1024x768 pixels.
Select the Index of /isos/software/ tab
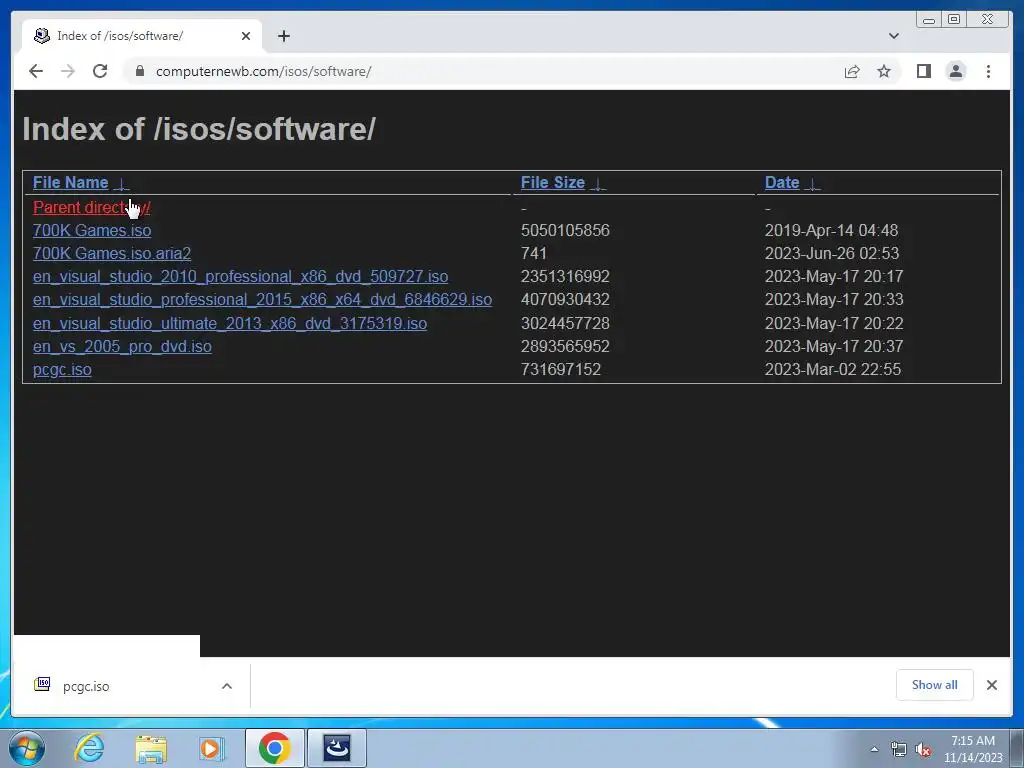142,36
